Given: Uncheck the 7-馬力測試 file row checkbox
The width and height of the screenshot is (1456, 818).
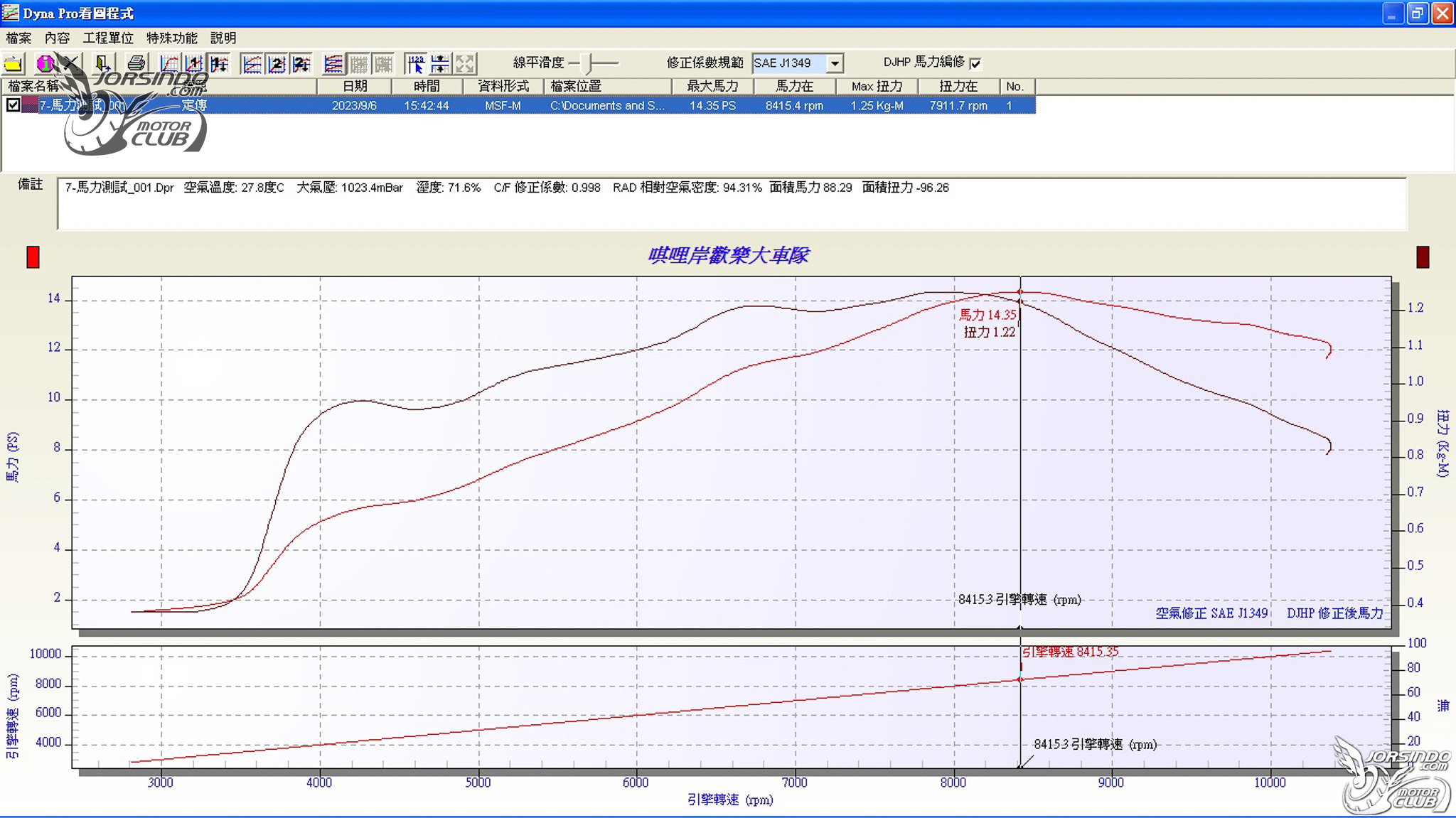Looking at the screenshot, I should coord(13,105).
